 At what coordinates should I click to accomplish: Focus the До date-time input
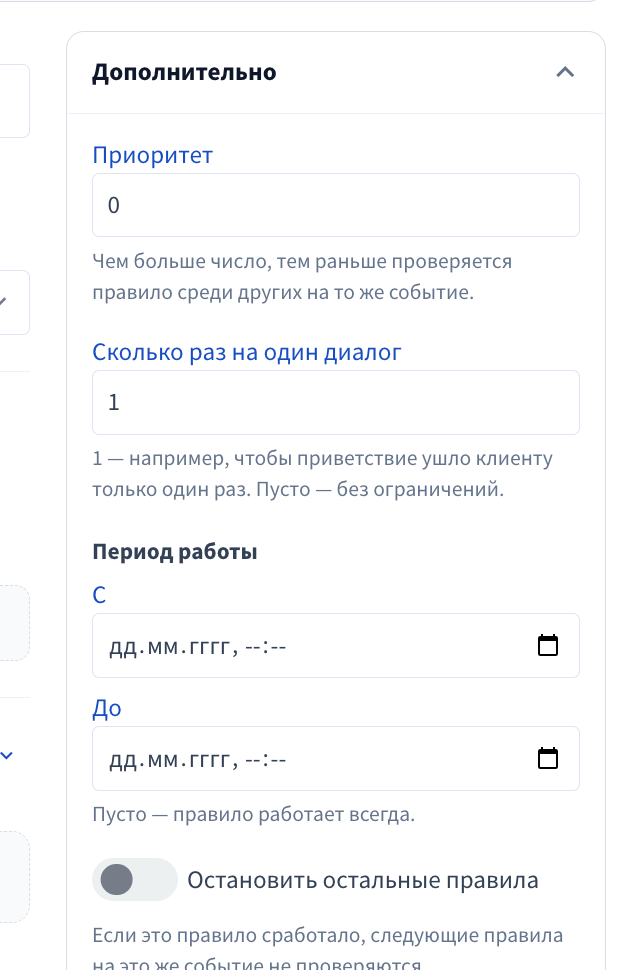coord(335,758)
